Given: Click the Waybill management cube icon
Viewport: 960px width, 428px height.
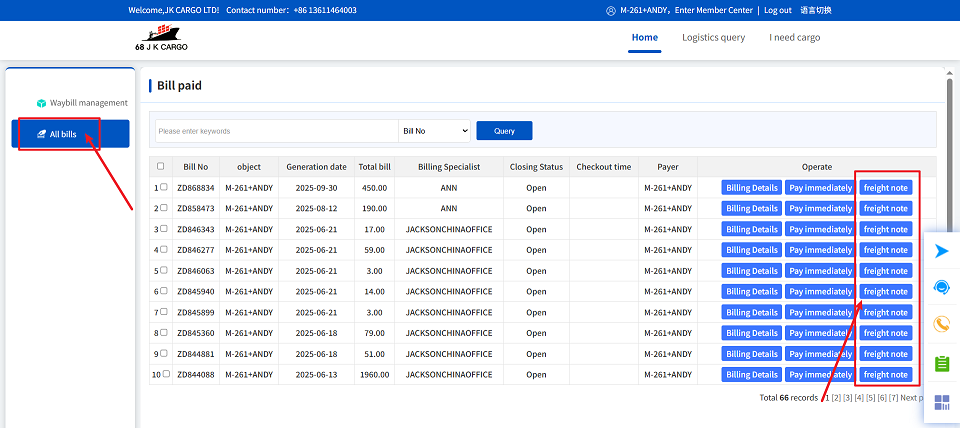Looking at the screenshot, I should click(41, 103).
